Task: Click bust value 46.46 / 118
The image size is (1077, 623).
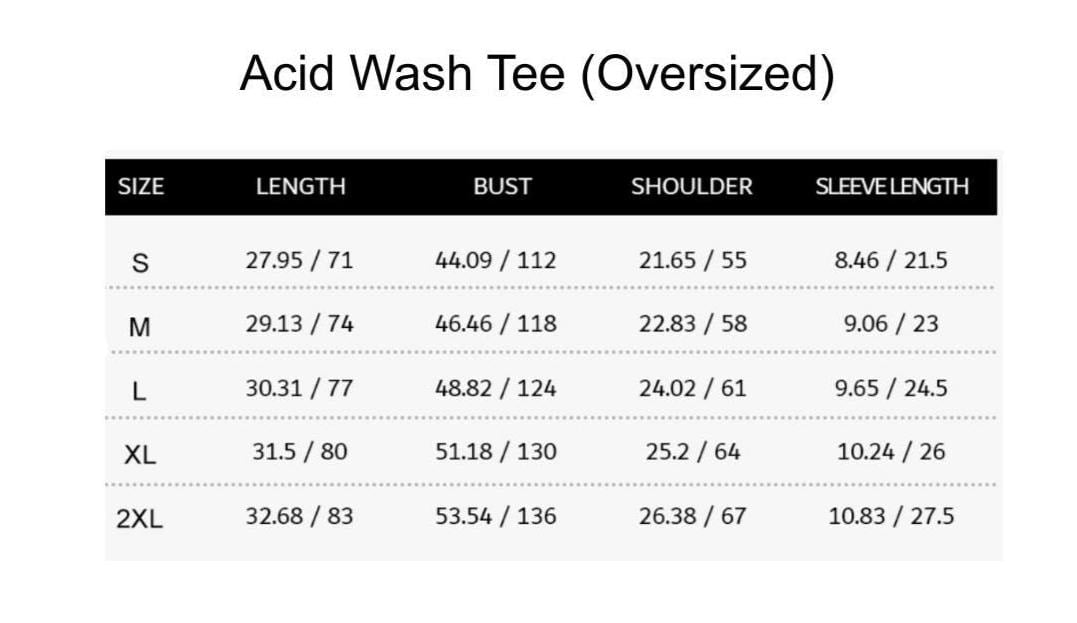Action: tap(496, 324)
